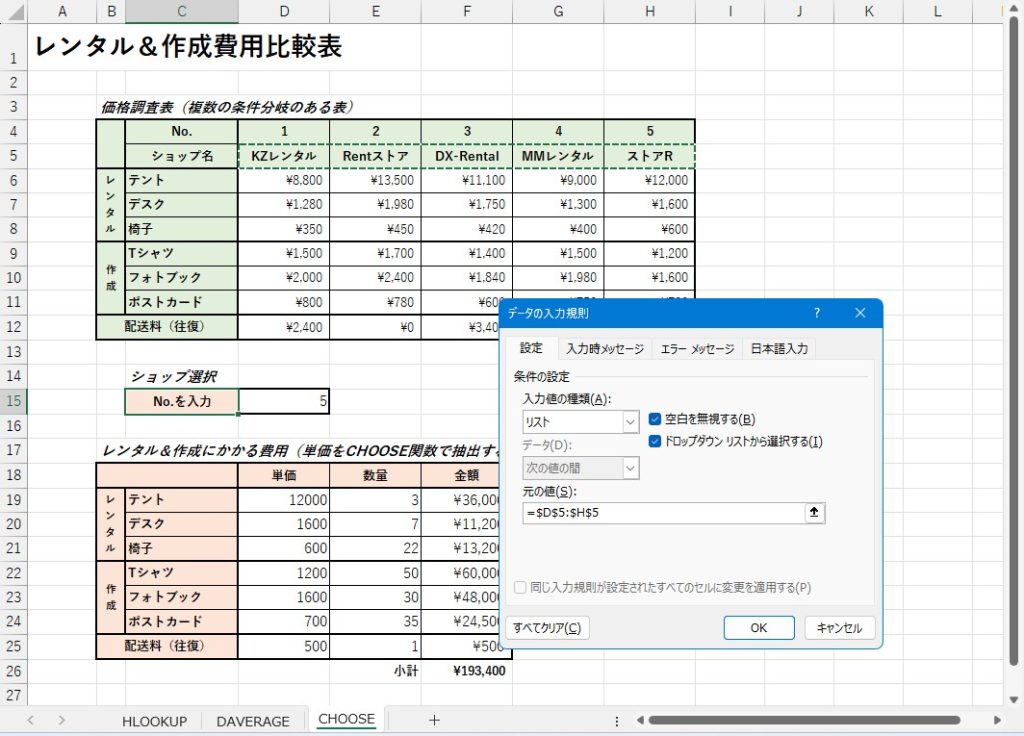Add a new sheet with plus icon
The height and width of the screenshot is (736, 1024).
pos(434,720)
